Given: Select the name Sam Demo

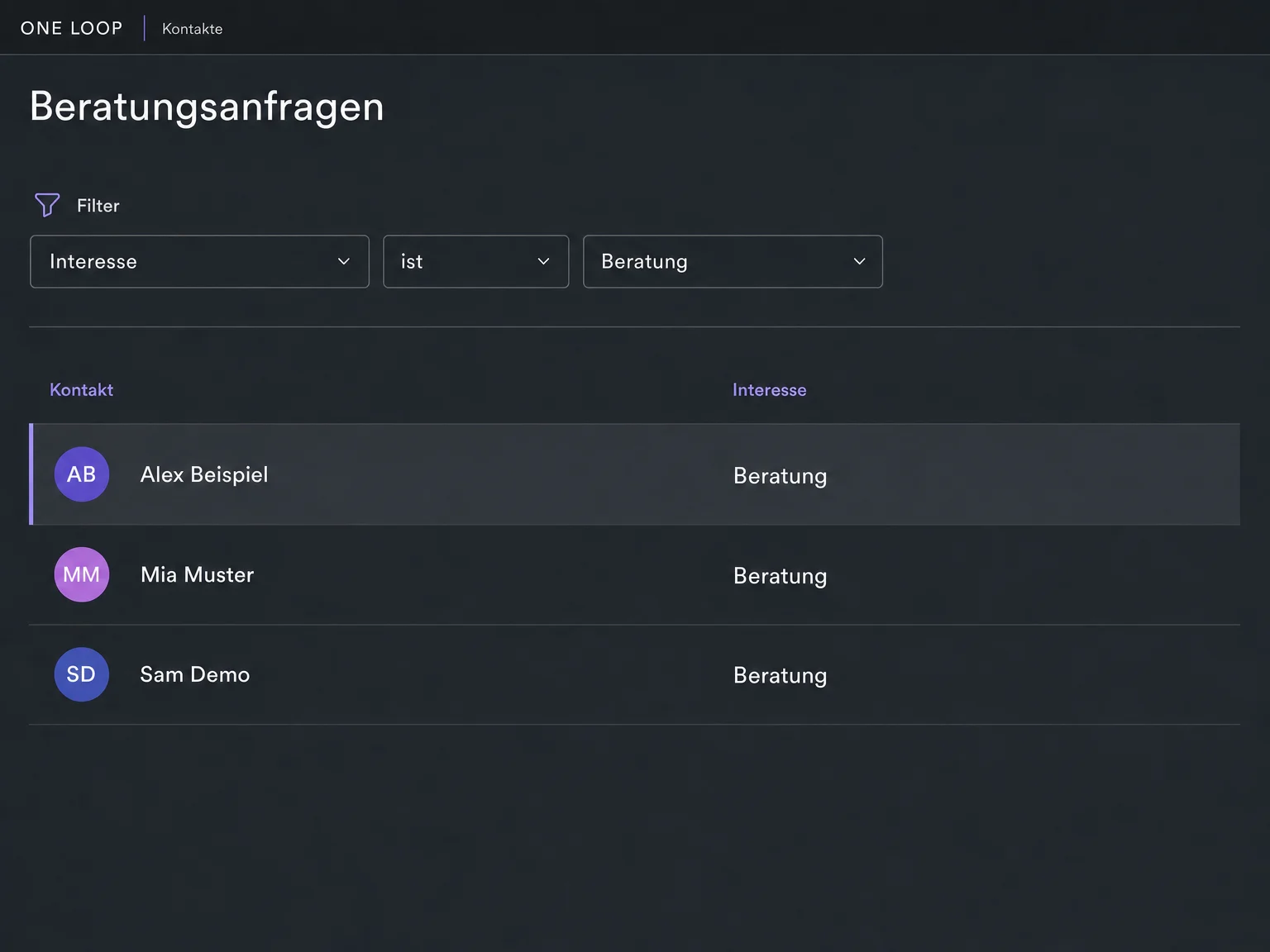Looking at the screenshot, I should coord(195,674).
